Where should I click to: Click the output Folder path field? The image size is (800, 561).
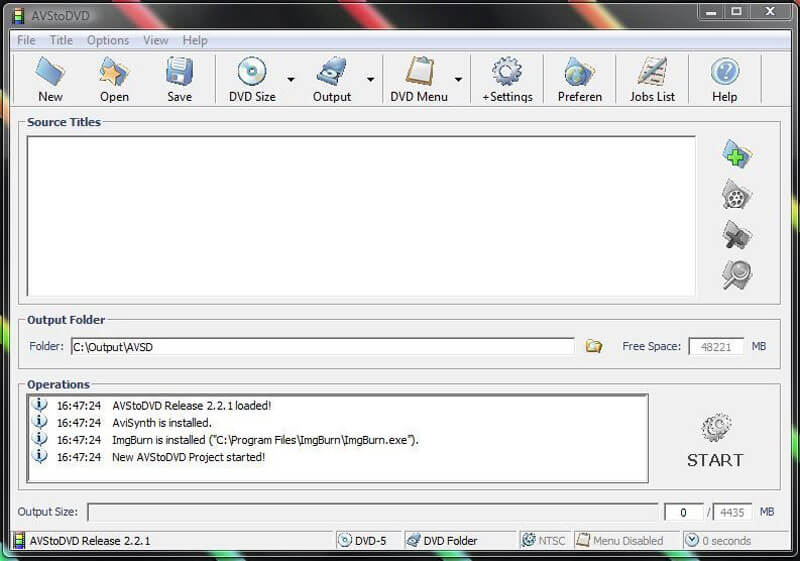click(322, 347)
